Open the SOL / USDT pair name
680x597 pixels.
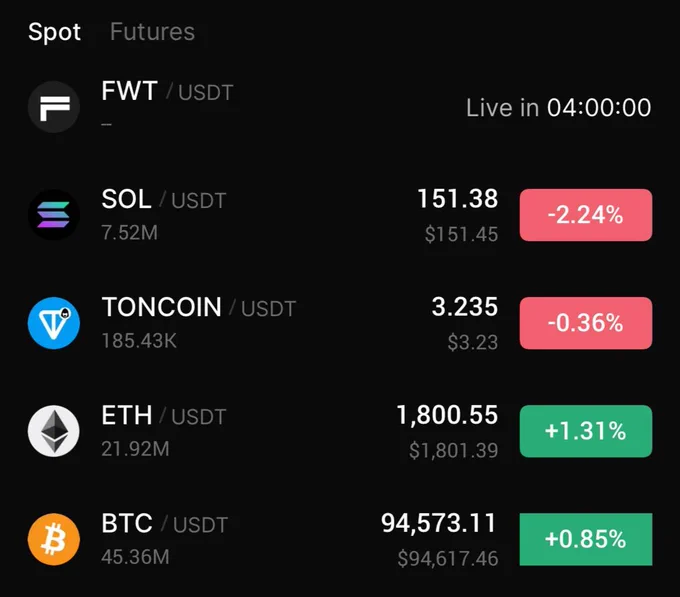164,199
